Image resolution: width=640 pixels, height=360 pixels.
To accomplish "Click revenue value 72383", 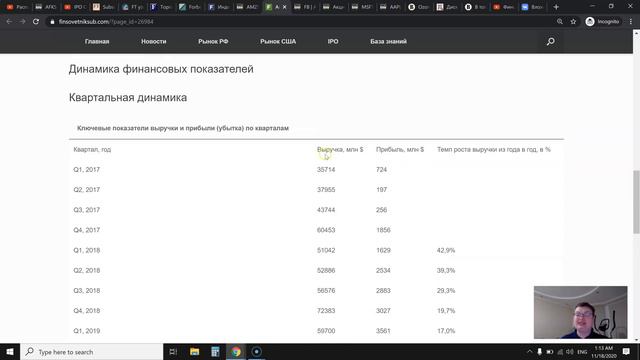I will 326,311.
